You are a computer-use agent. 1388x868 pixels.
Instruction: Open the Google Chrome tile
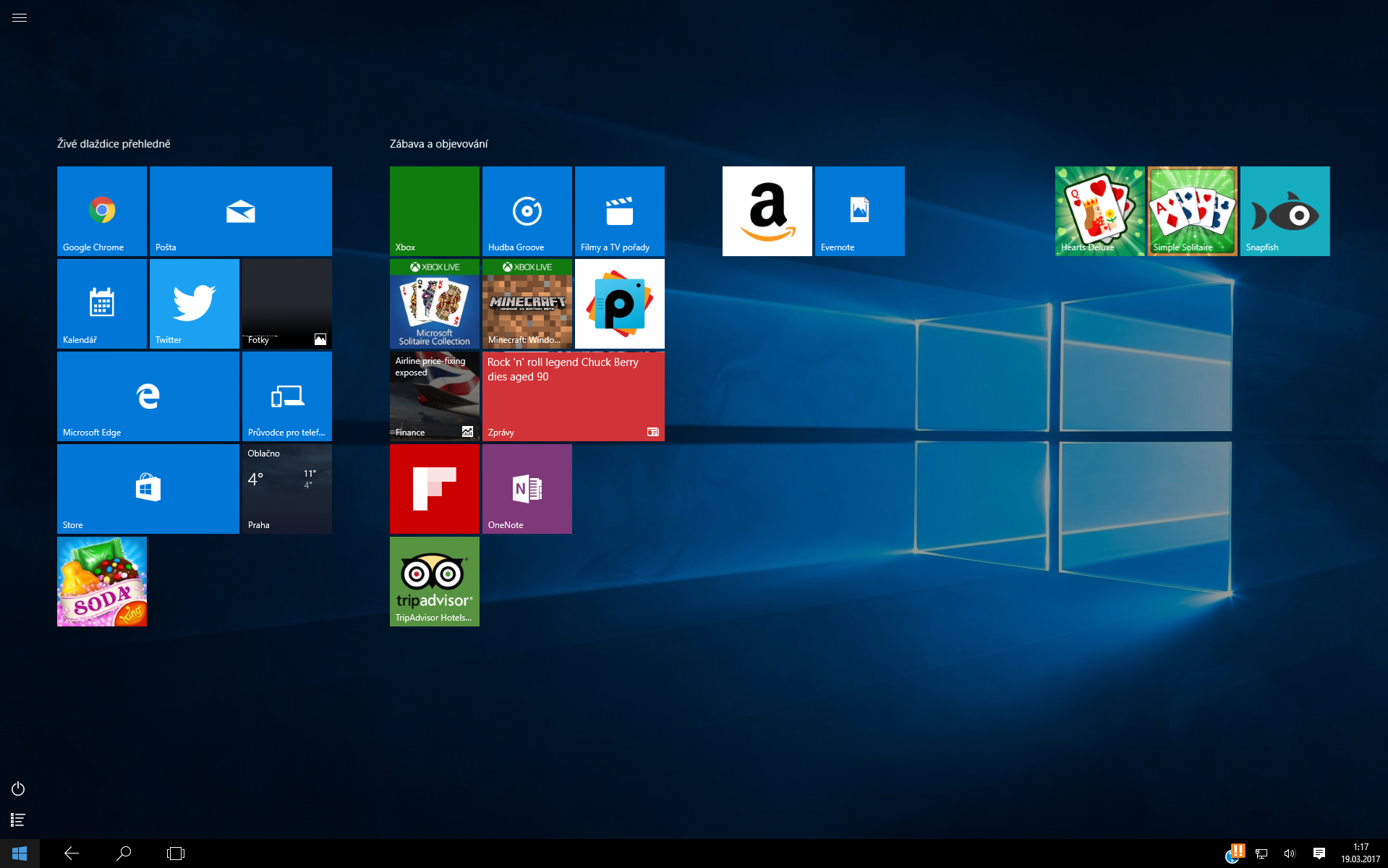pos(102,211)
